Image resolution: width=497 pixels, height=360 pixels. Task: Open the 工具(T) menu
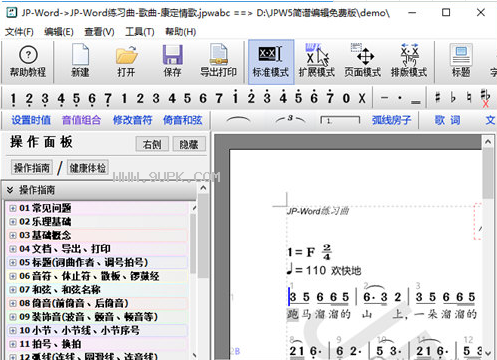[x=140, y=32]
